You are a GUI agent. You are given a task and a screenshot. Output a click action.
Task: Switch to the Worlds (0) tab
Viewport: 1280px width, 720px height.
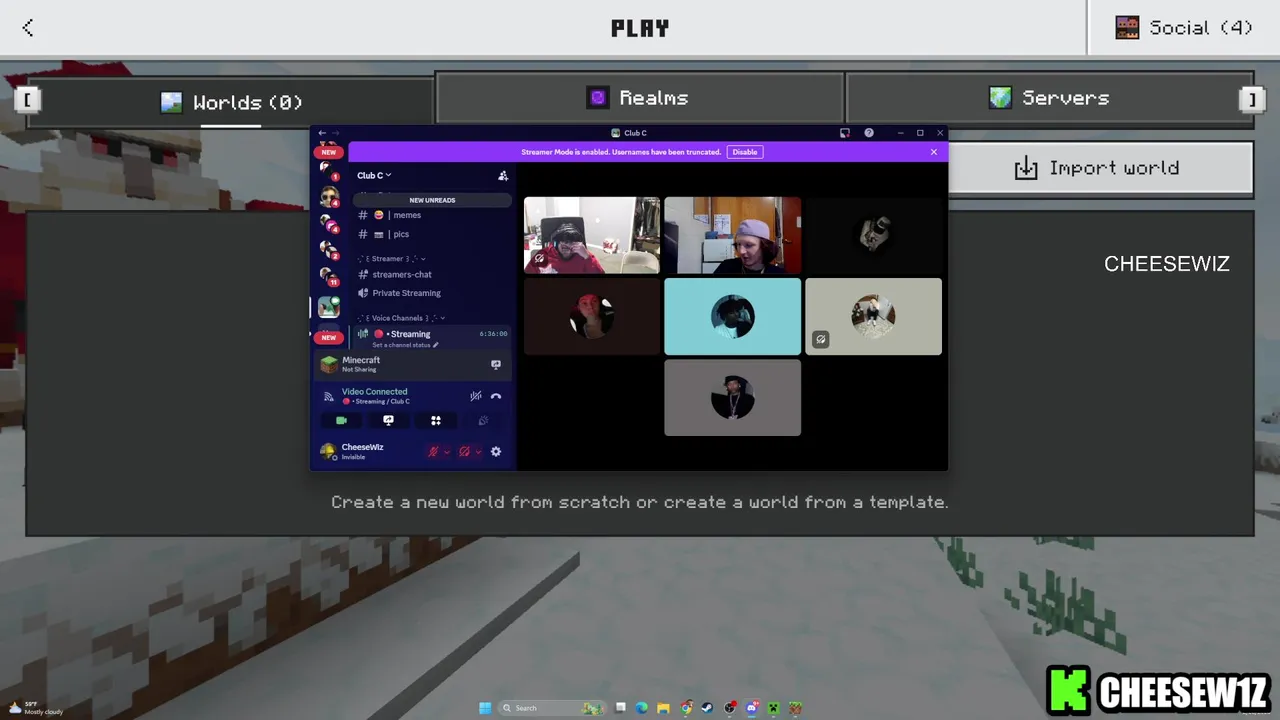tap(231, 102)
